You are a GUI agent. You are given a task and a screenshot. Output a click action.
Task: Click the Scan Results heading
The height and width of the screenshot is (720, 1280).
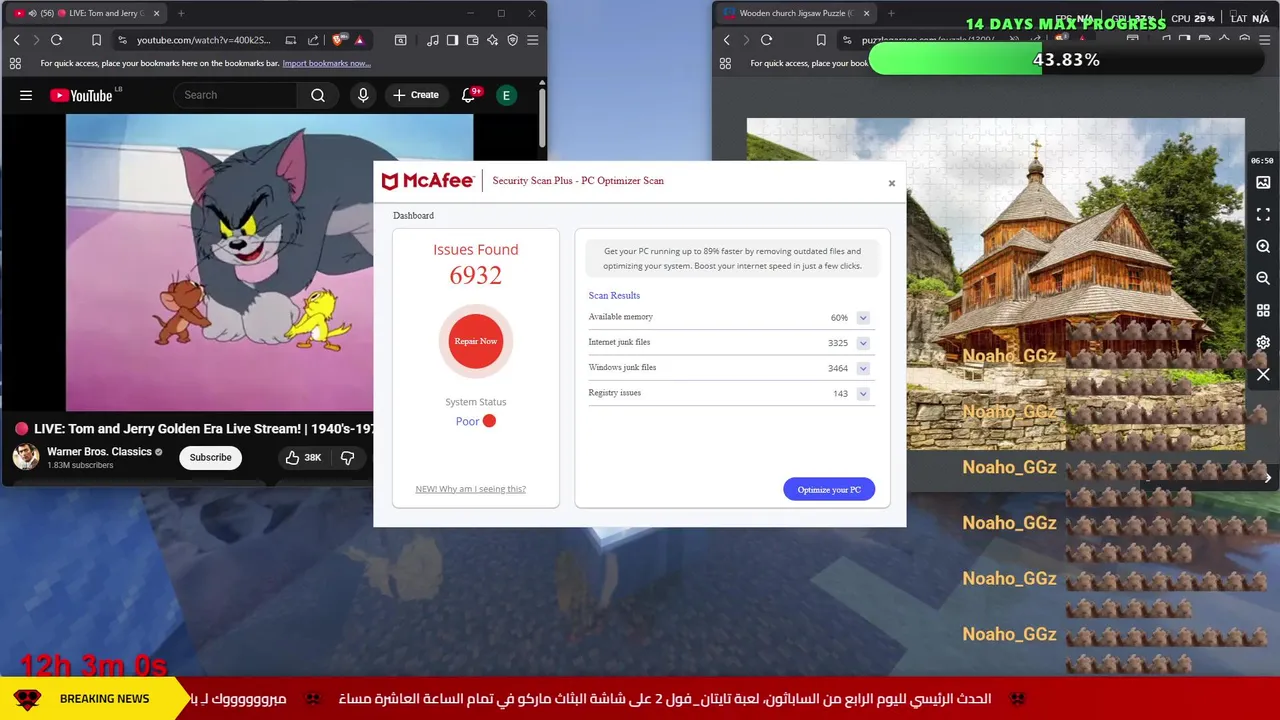coord(614,296)
